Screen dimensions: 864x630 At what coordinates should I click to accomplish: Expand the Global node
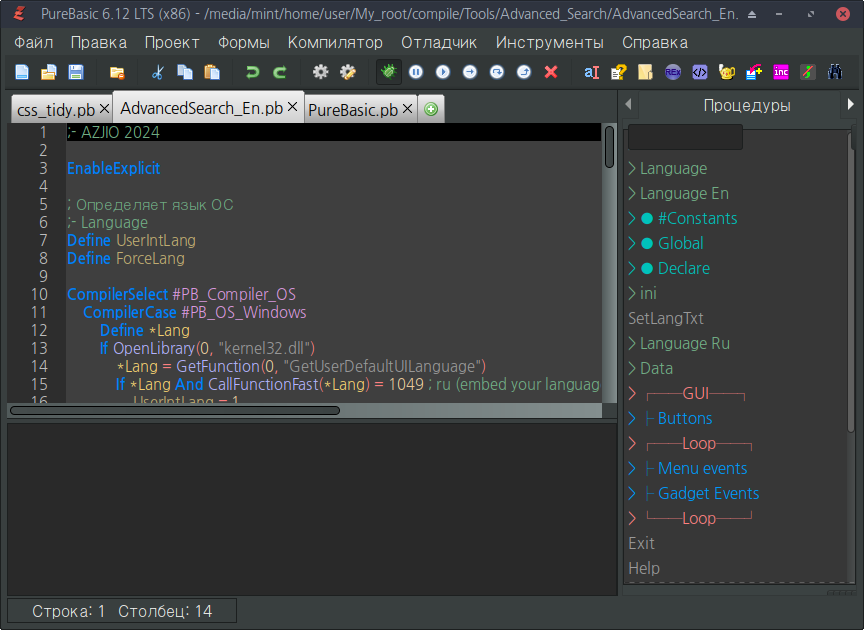[x=632, y=243]
